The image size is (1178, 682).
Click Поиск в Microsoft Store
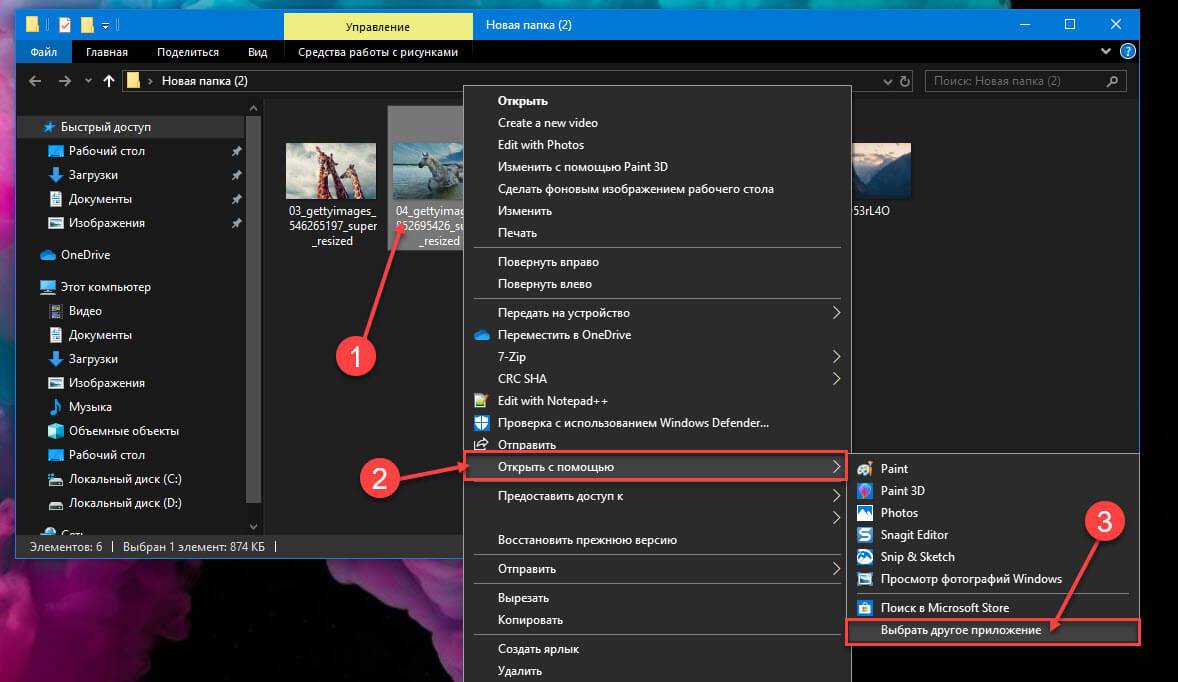(x=943, y=607)
